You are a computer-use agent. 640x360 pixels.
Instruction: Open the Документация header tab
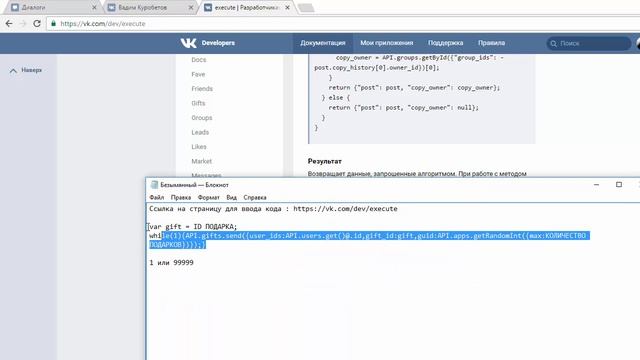[x=322, y=43]
